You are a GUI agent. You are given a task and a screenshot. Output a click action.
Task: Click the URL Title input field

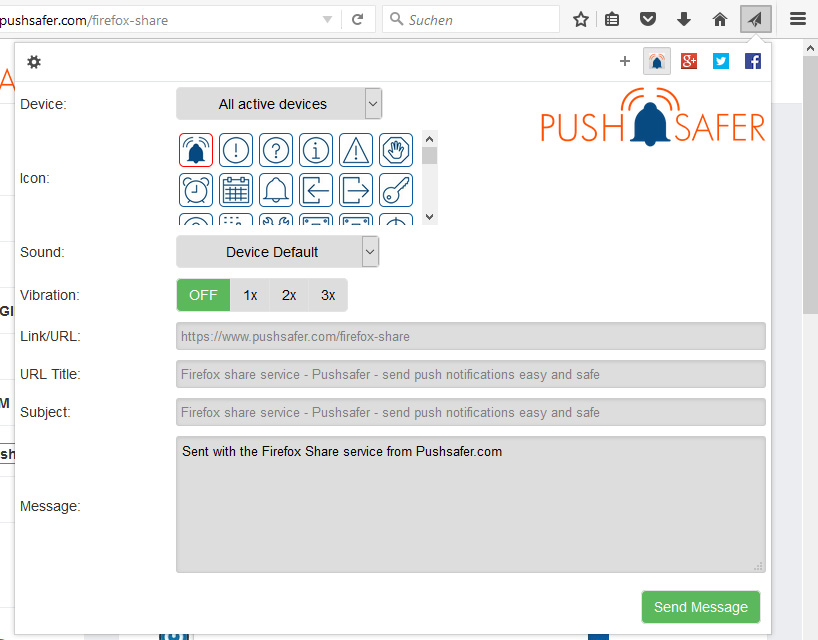point(471,374)
